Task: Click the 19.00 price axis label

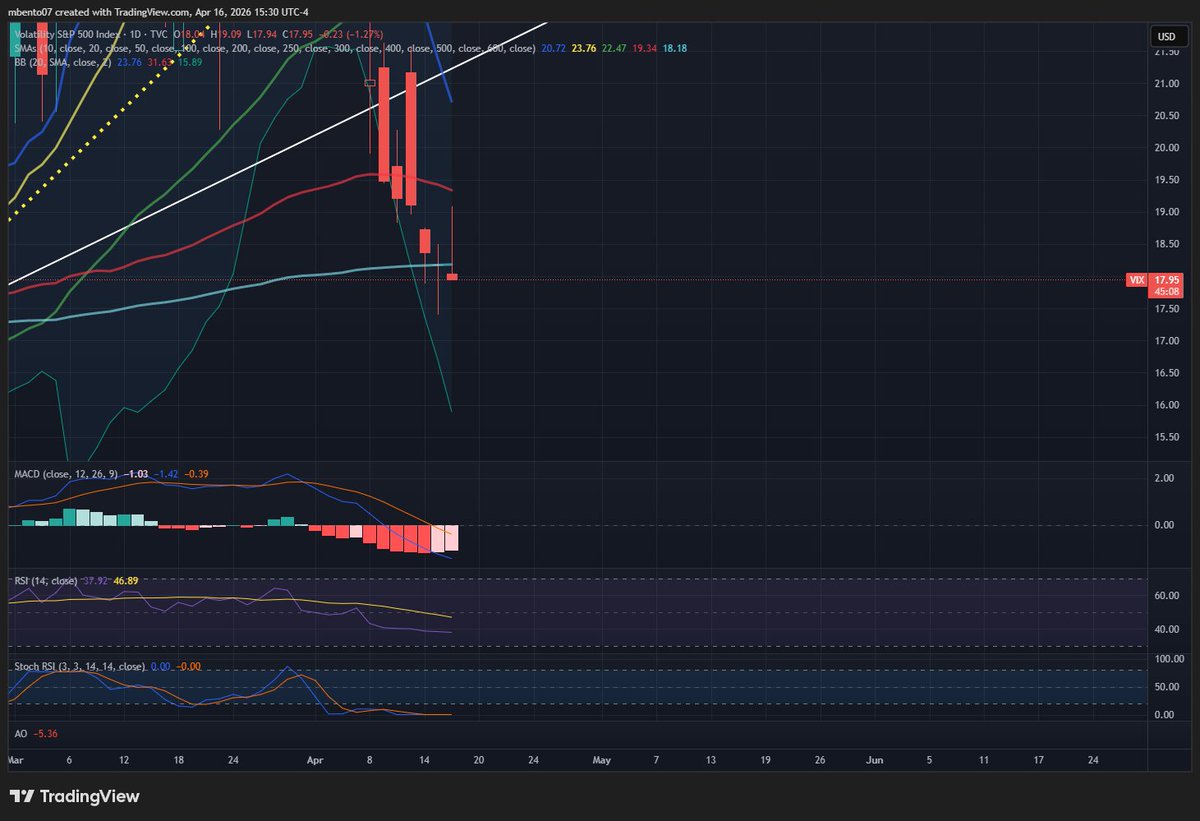Action: click(x=1167, y=212)
